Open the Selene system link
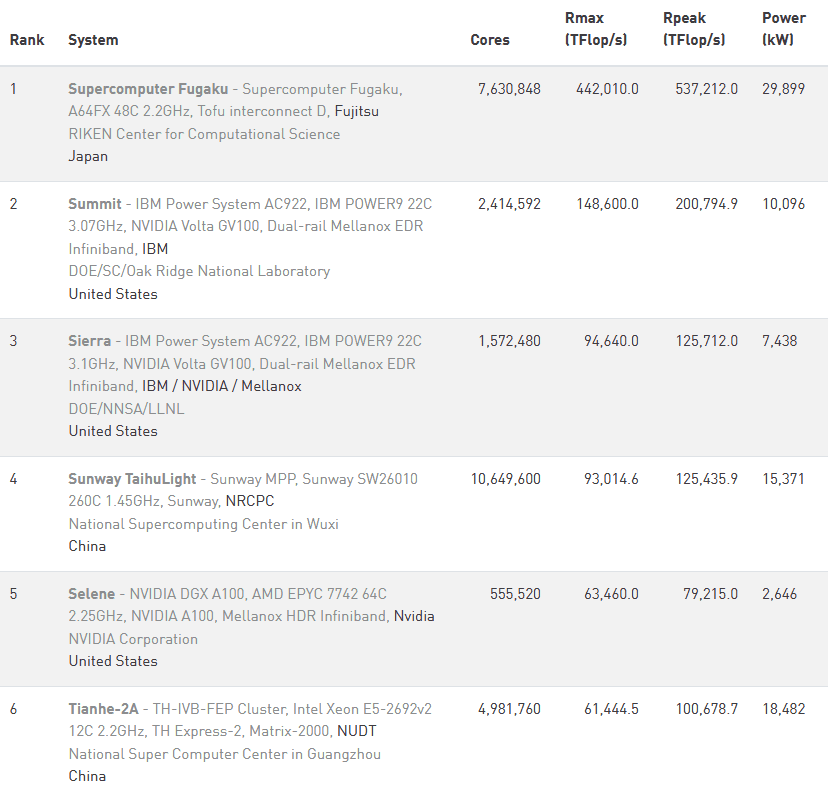 (91, 594)
